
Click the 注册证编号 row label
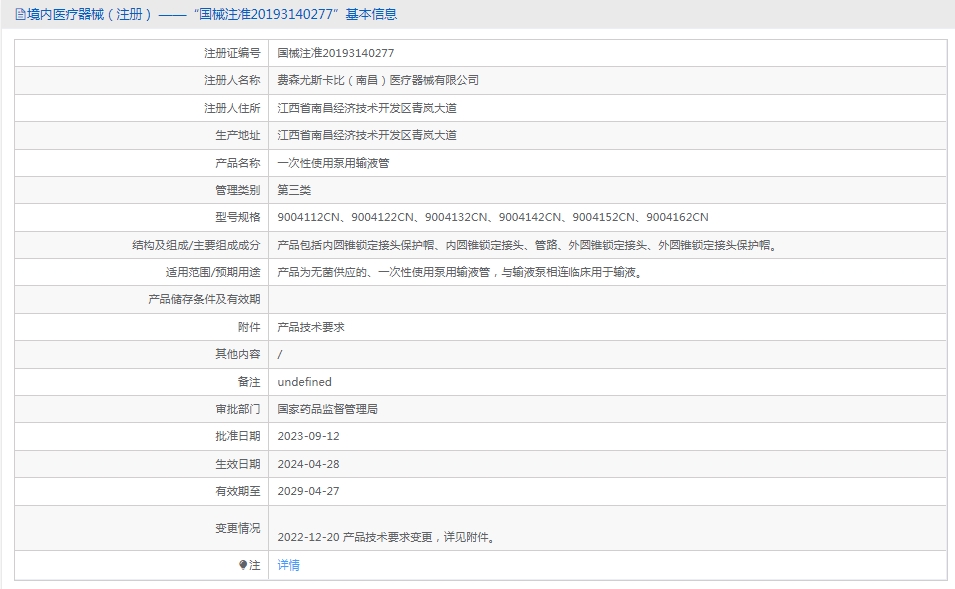(232, 53)
